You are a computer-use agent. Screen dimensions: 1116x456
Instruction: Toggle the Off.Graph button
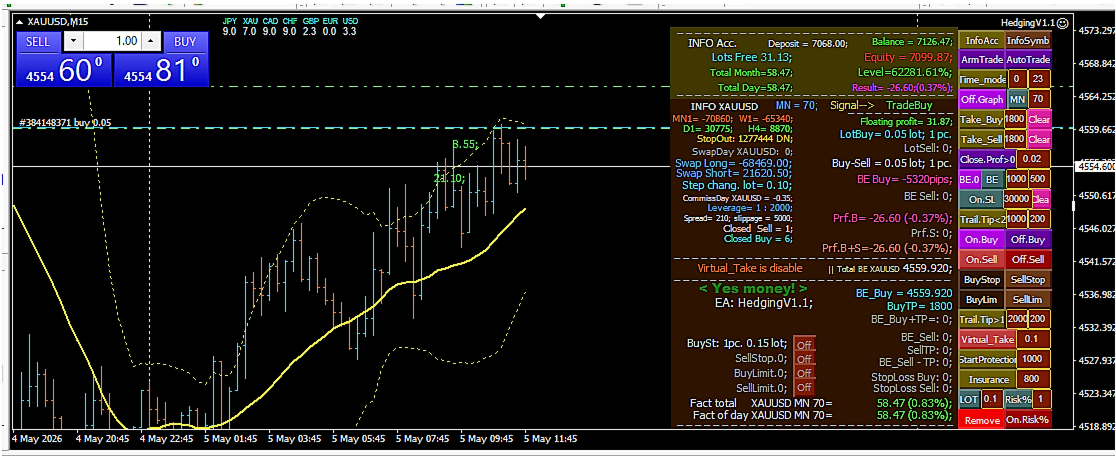click(x=982, y=99)
